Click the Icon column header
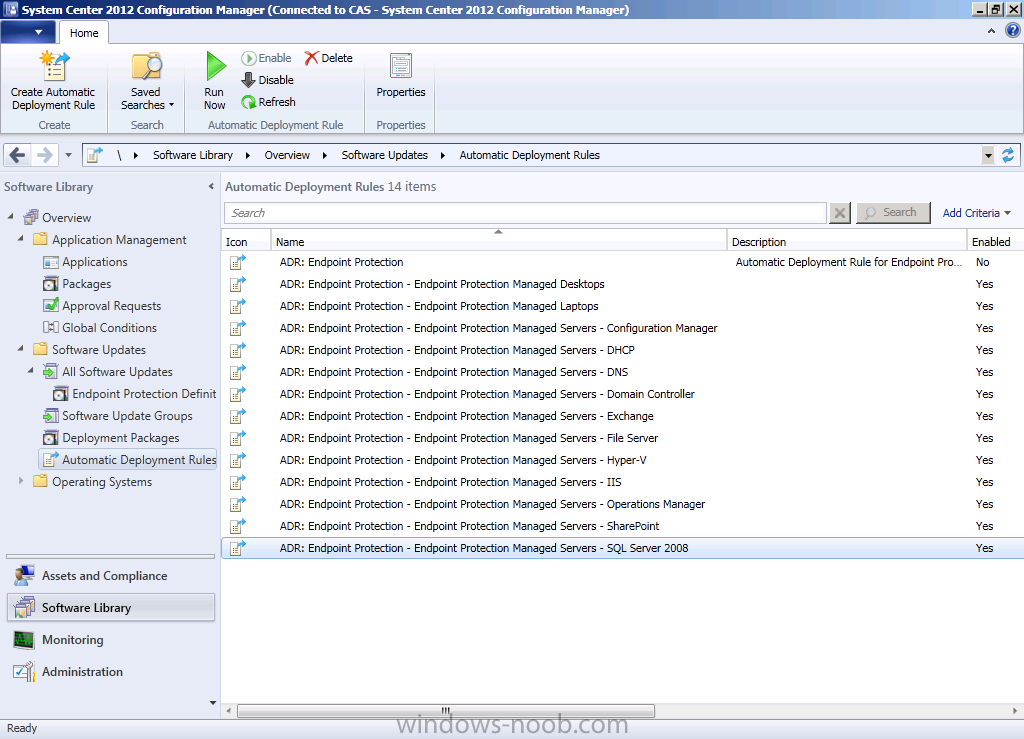 pos(246,241)
